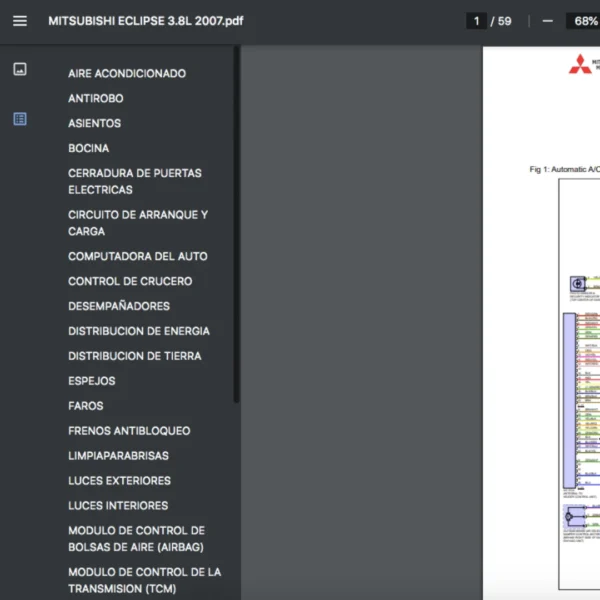Navigate to COMPUTADORA DEL AUTO
The height and width of the screenshot is (600, 600).
[137, 256]
